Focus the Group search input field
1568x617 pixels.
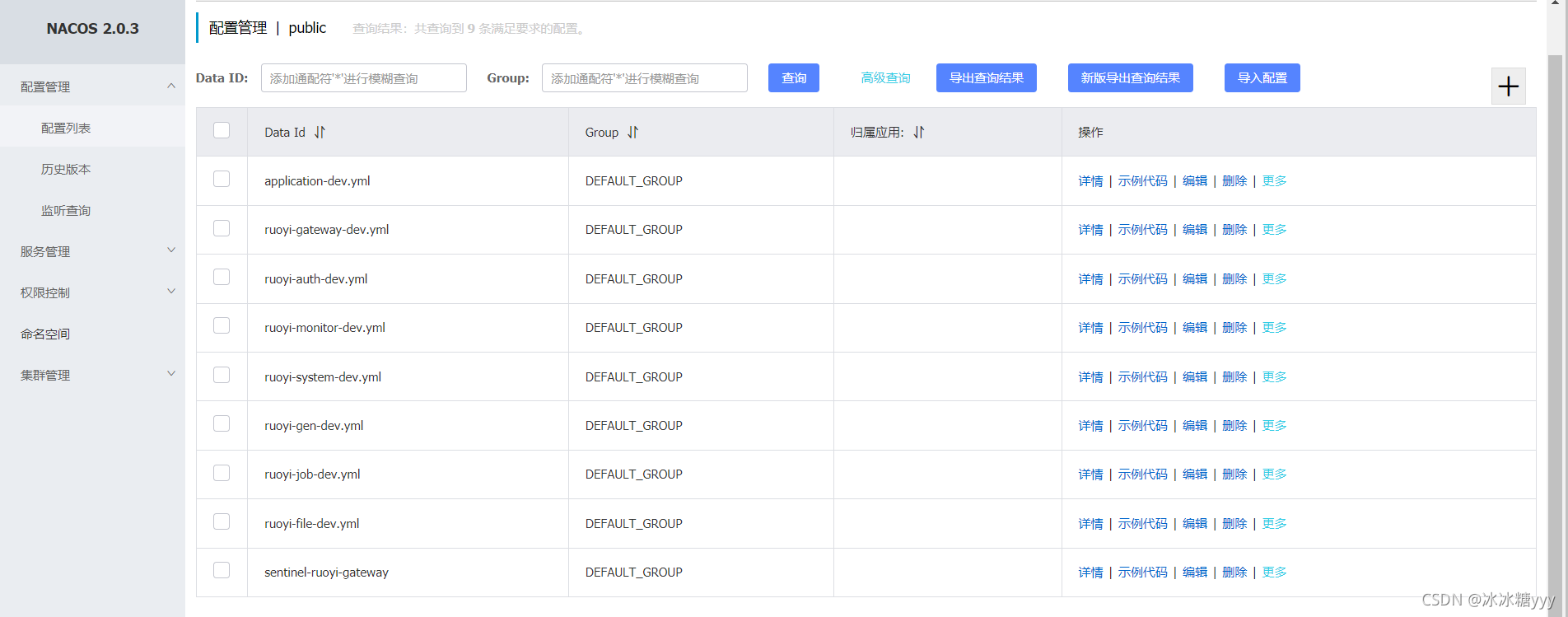click(645, 77)
